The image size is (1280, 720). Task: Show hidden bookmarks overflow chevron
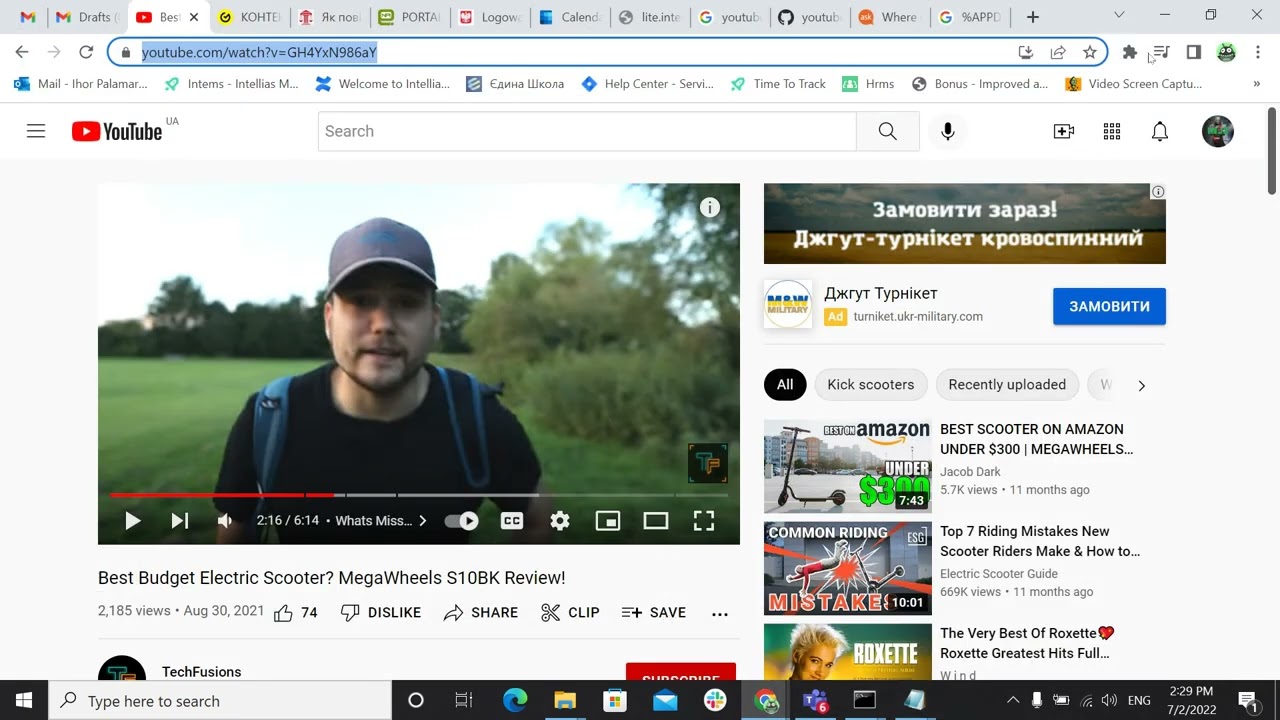(1257, 84)
